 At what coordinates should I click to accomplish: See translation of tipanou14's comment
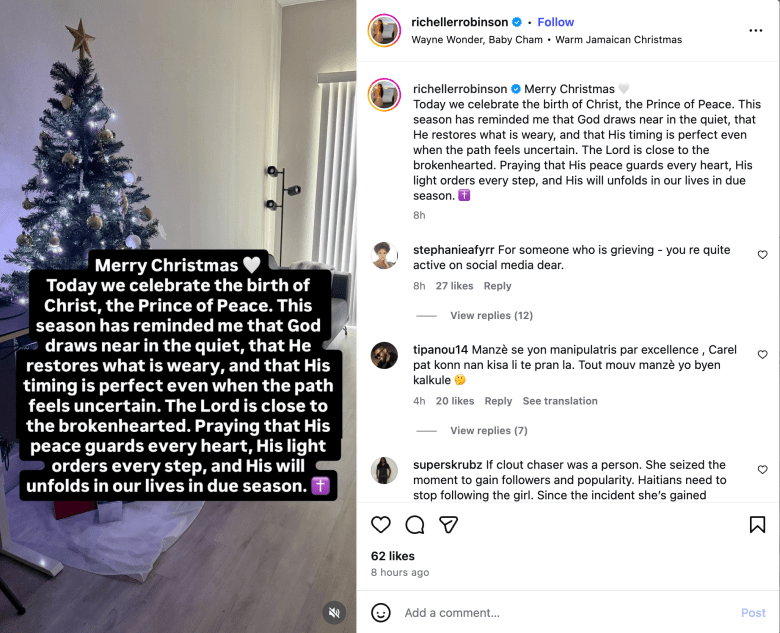click(560, 401)
